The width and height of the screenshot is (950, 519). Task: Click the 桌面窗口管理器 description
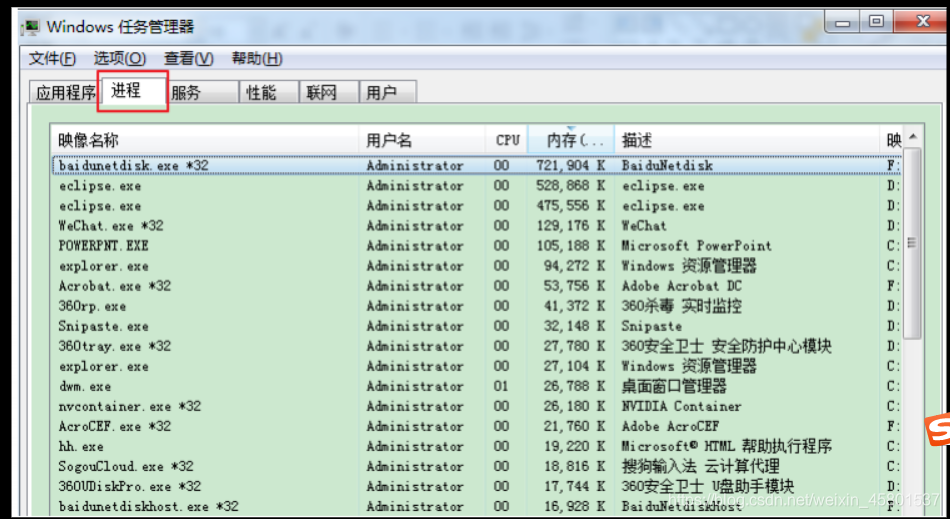click(674, 386)
